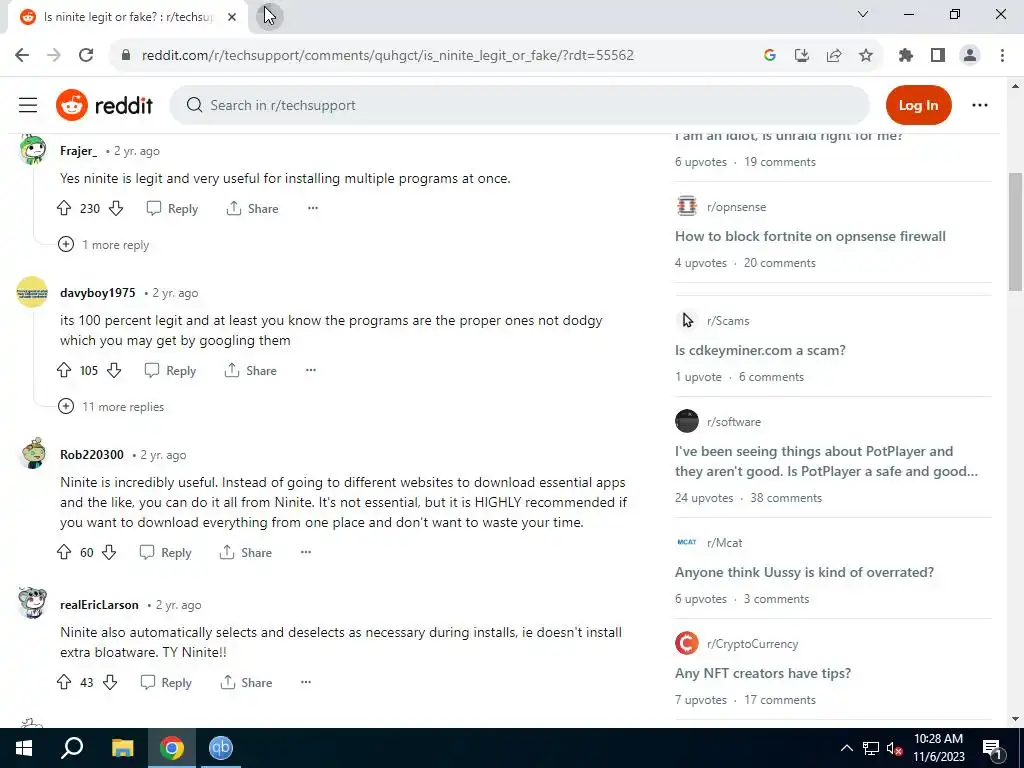Click the Google icon in address bar

click(x=770, y=56)
